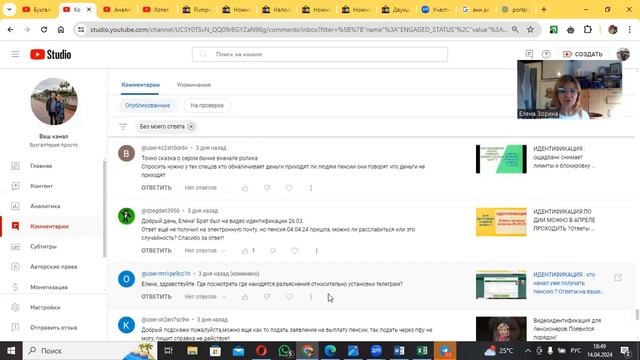Click the YouTube Studio logo

51,54
